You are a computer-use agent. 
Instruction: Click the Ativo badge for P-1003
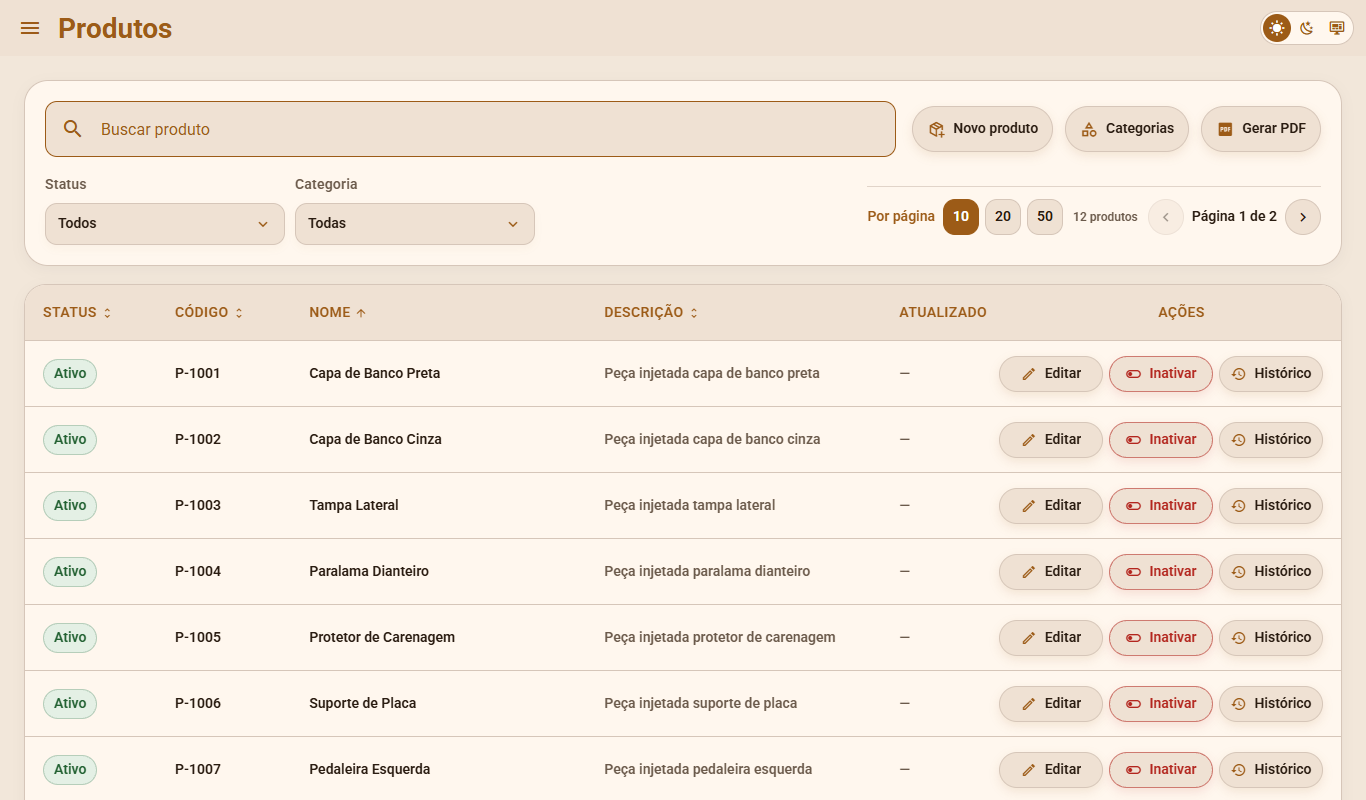[70, 506]
